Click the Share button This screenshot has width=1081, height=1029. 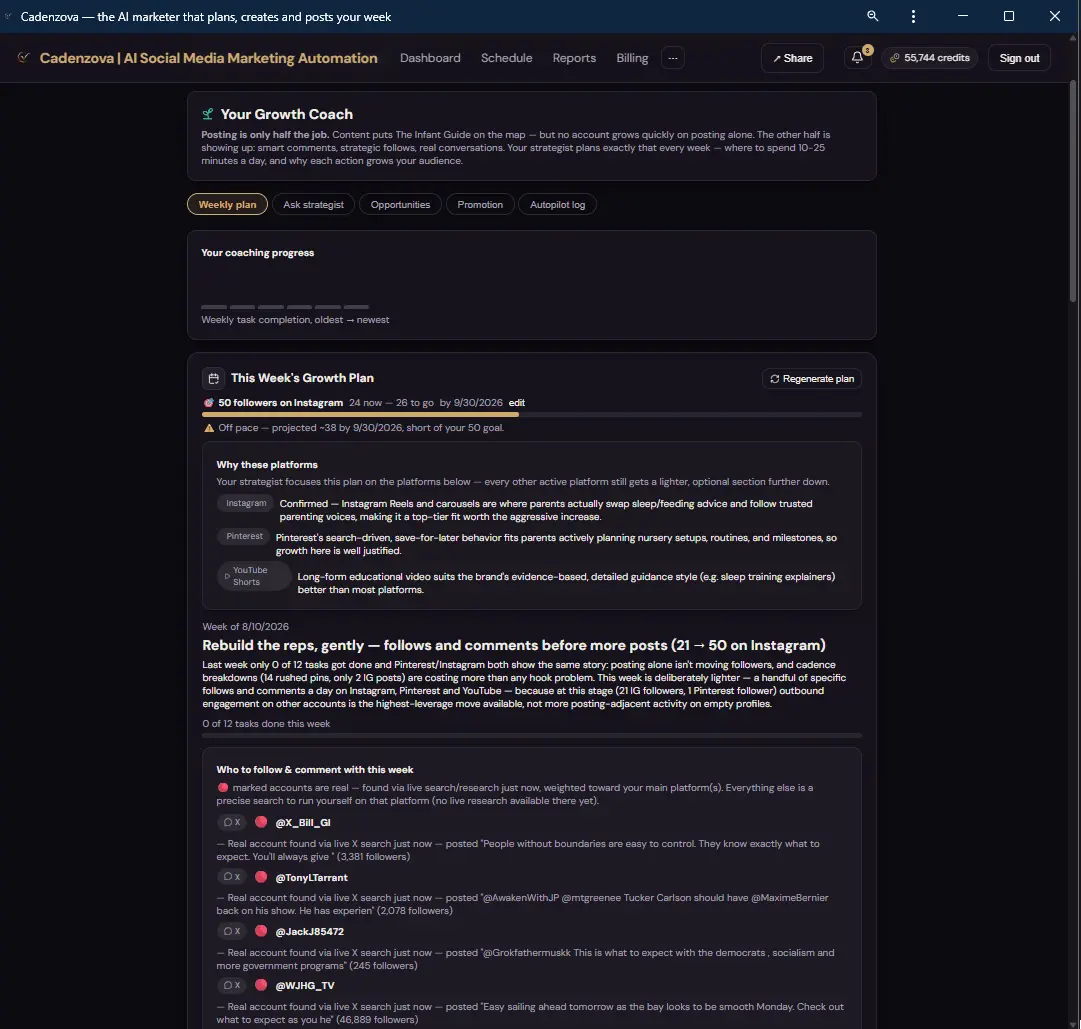click(x=792, y=59)
